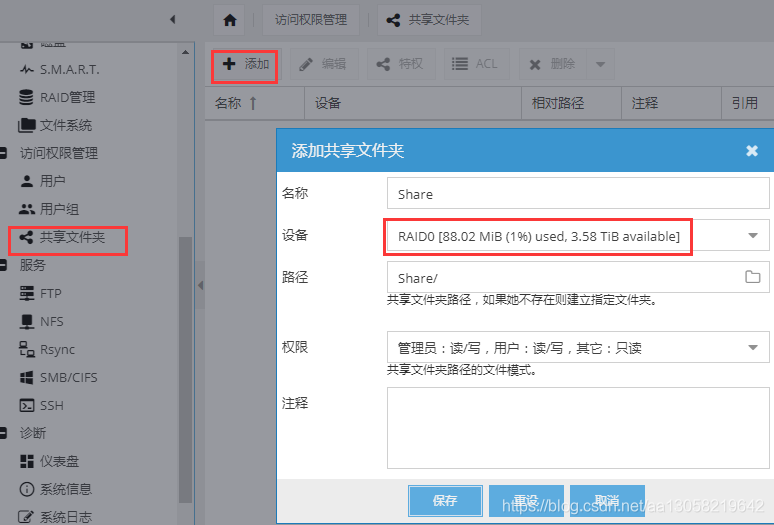Collapse the 访问权限管理 section

tap(3, 153)
